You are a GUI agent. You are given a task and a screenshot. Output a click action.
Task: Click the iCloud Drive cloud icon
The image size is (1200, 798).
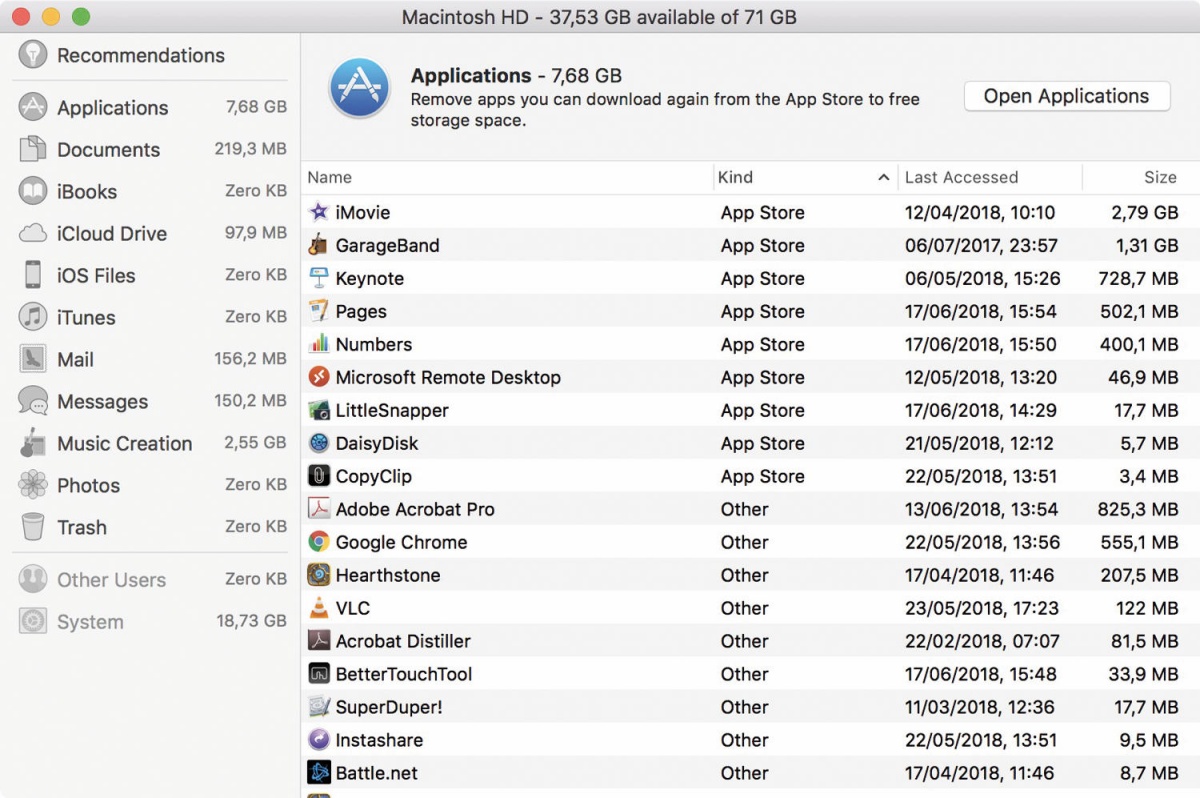(33, 233)
